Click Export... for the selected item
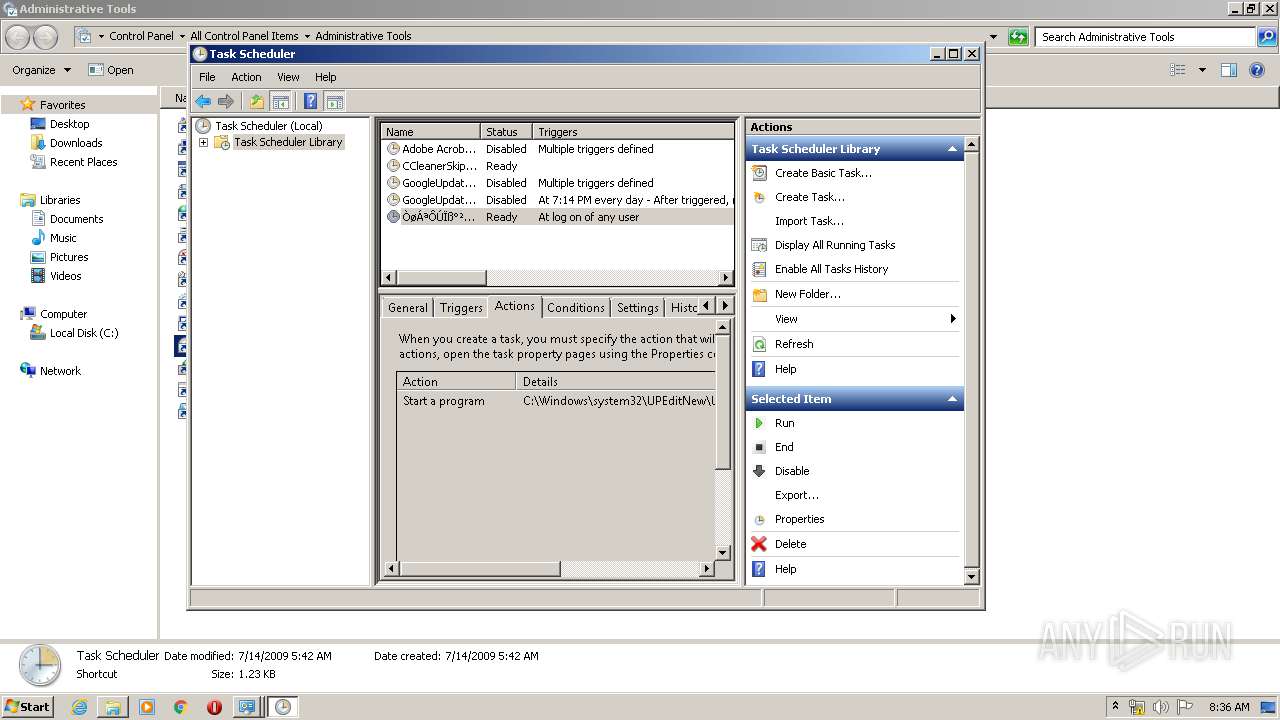The width and height of the screenshot is (1280, 720). 796,495
